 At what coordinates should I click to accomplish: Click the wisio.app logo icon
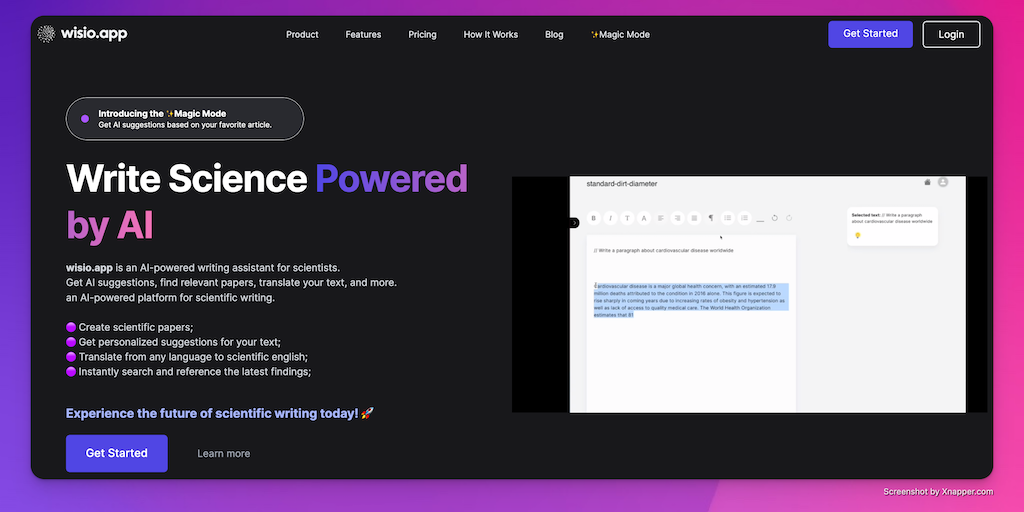tap(46, 34)
